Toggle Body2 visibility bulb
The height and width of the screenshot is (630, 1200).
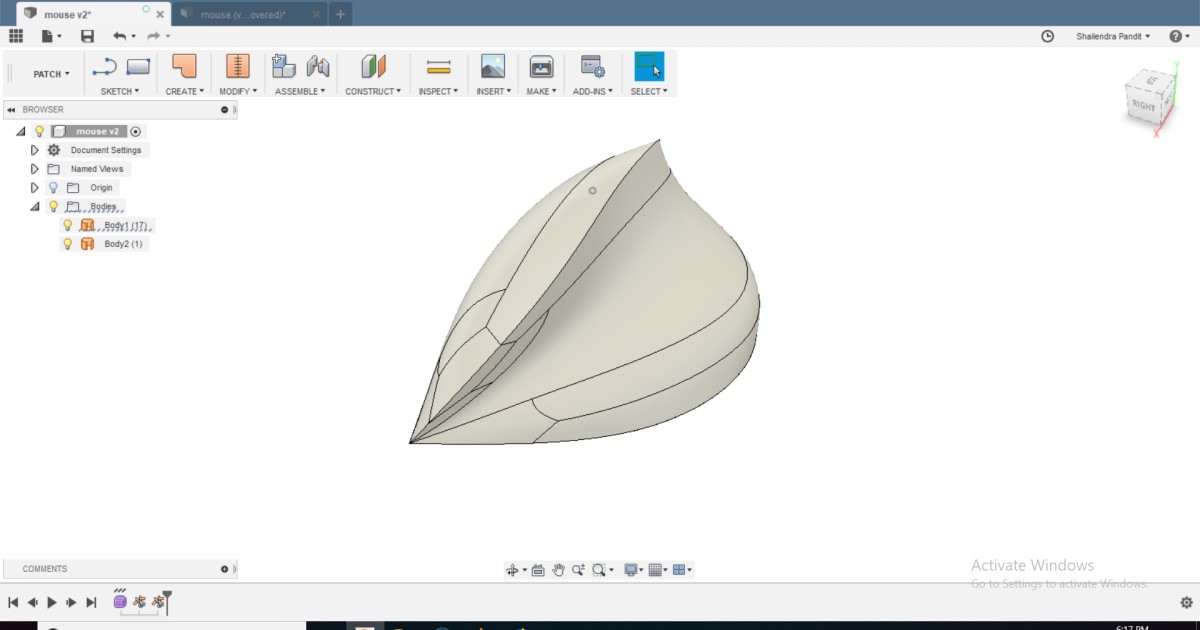[x=67, y=243]
